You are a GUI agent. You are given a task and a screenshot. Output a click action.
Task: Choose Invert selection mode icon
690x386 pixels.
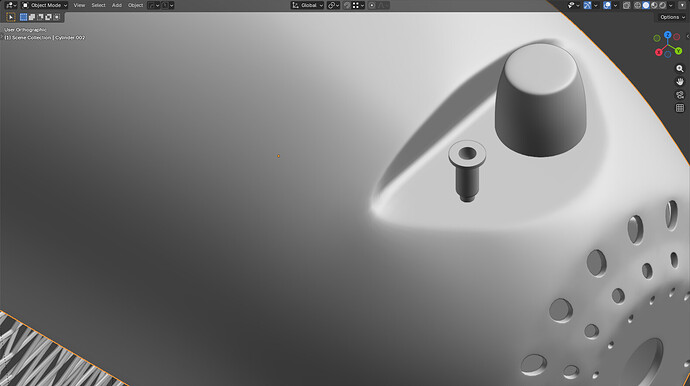pyautogui.click(x=48, y=17)
